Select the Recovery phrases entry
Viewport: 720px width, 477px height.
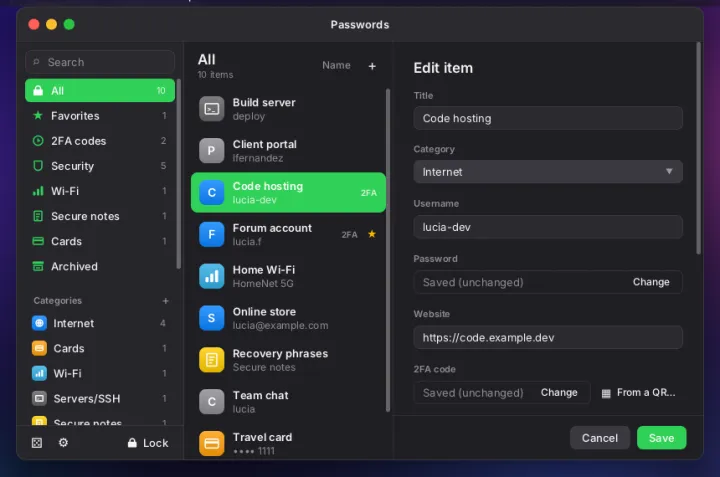coord(288,359)
